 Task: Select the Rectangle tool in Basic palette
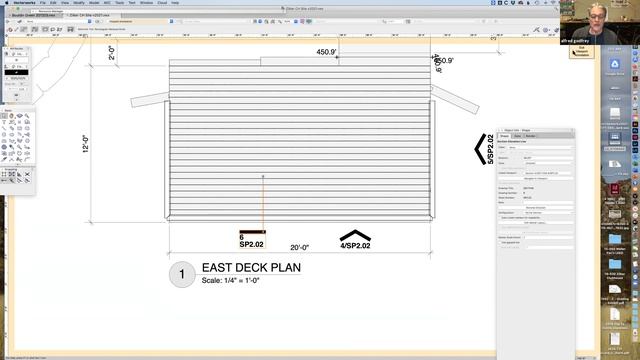tap(20, 128)
